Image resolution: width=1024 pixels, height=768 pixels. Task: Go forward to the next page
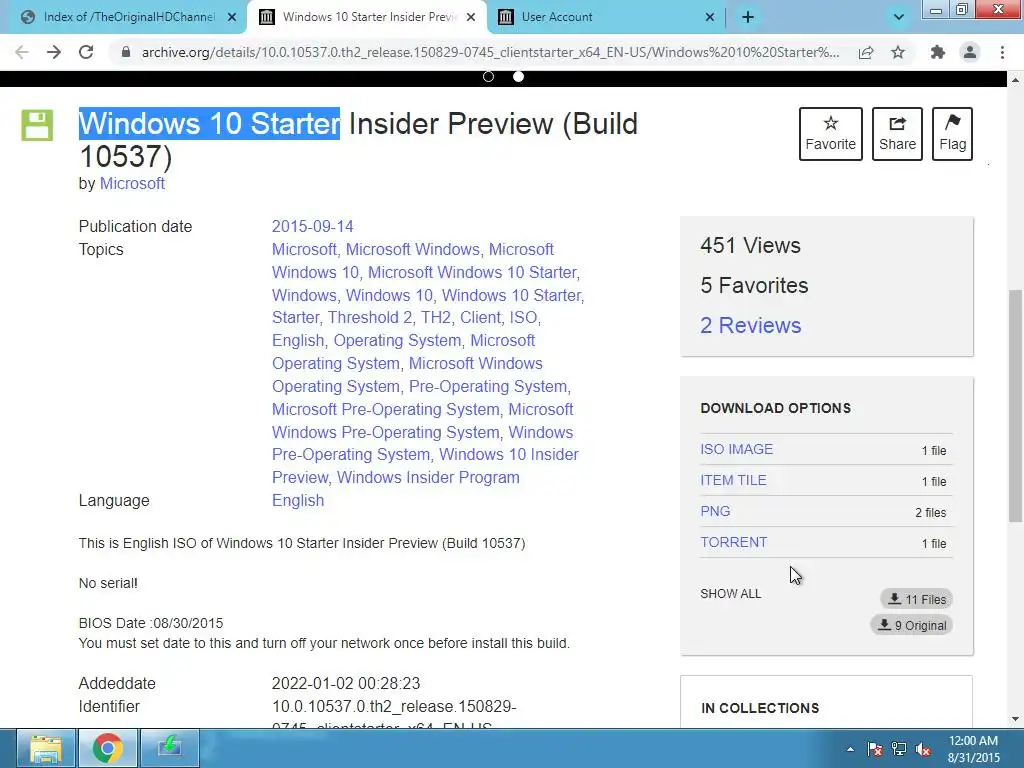[54, 52]
